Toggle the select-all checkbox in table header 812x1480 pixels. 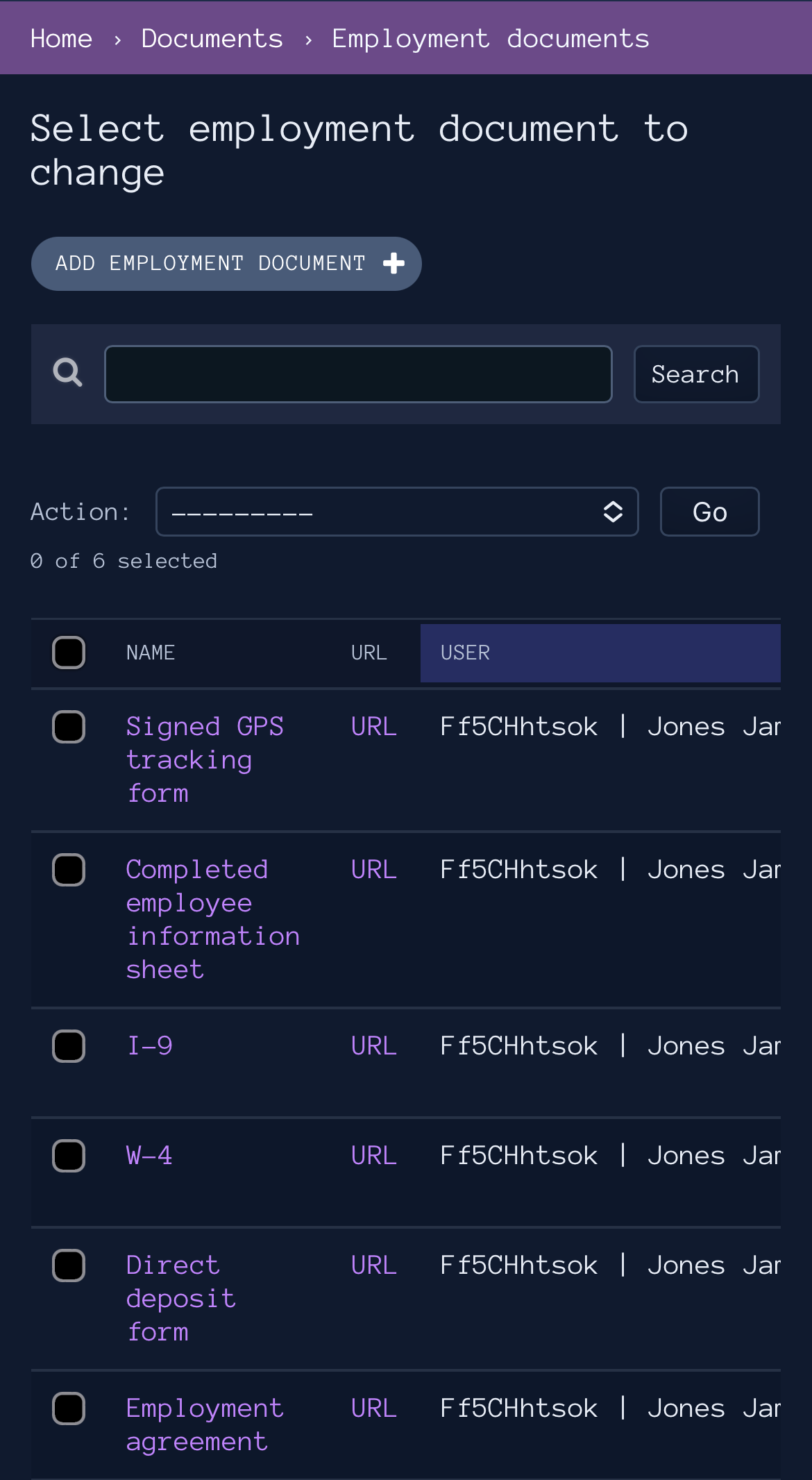pyautogui.click(x=69, y=653)
